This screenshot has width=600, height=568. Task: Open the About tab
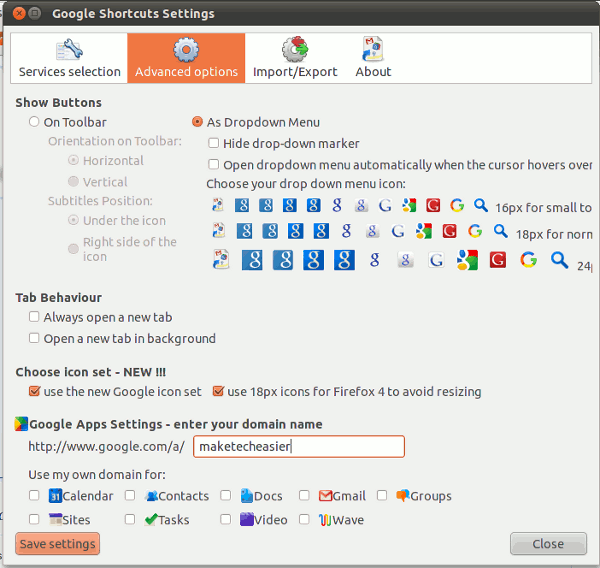[x=373, y=58]
